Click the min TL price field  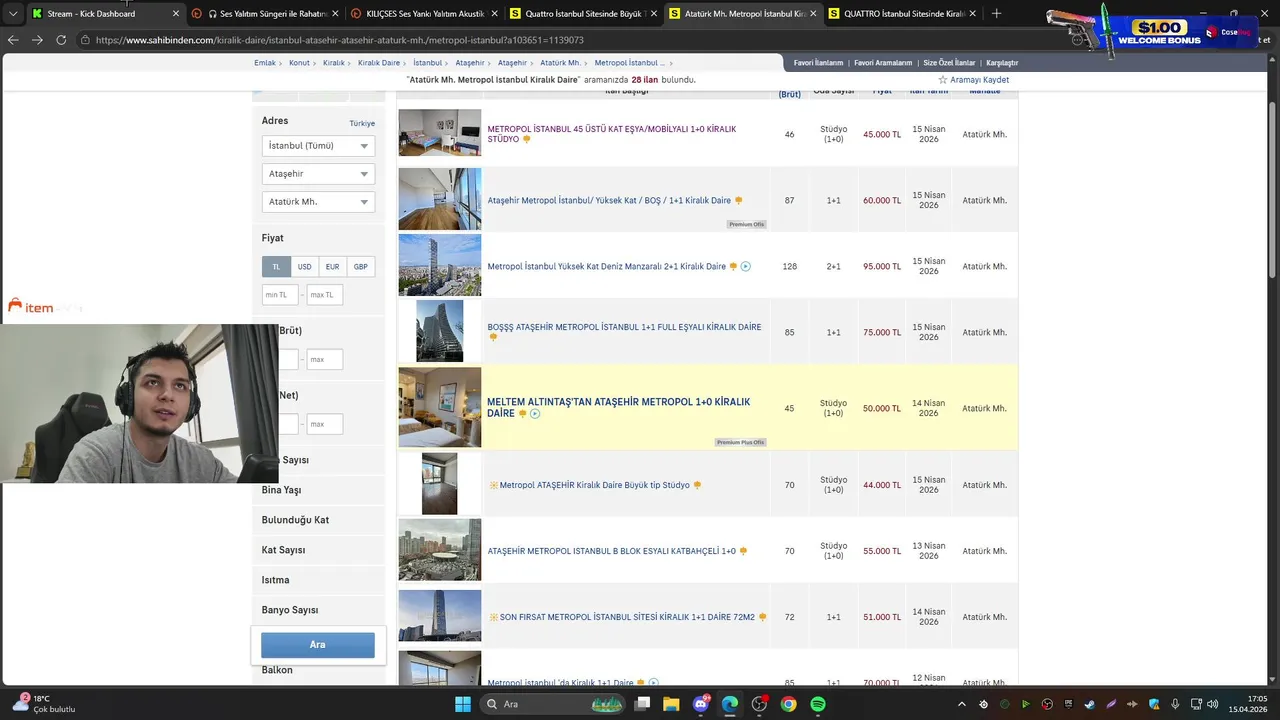point(280,295)
